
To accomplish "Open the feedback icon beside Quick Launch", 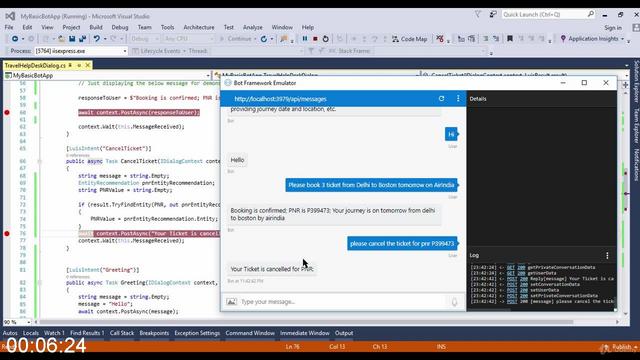I will [493, 14].
